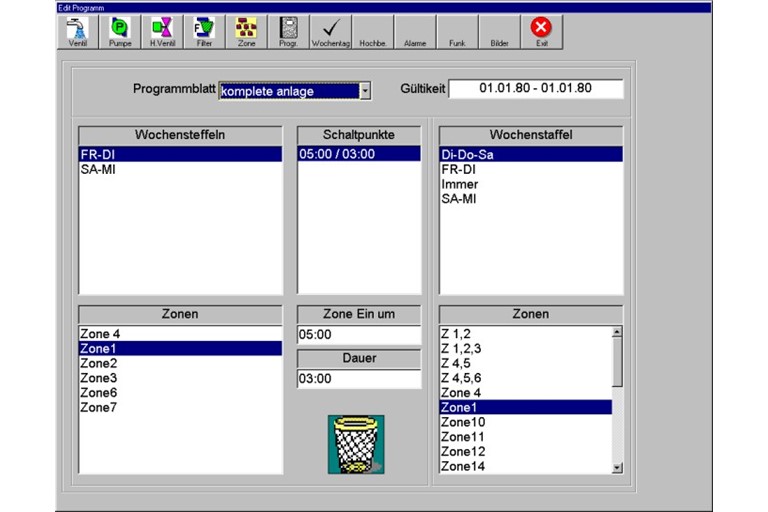The width and height of the screenshot is (768, 512).
Task: Expand the Programmblatt dropdown arrow
Action: [x=365, y=91]
